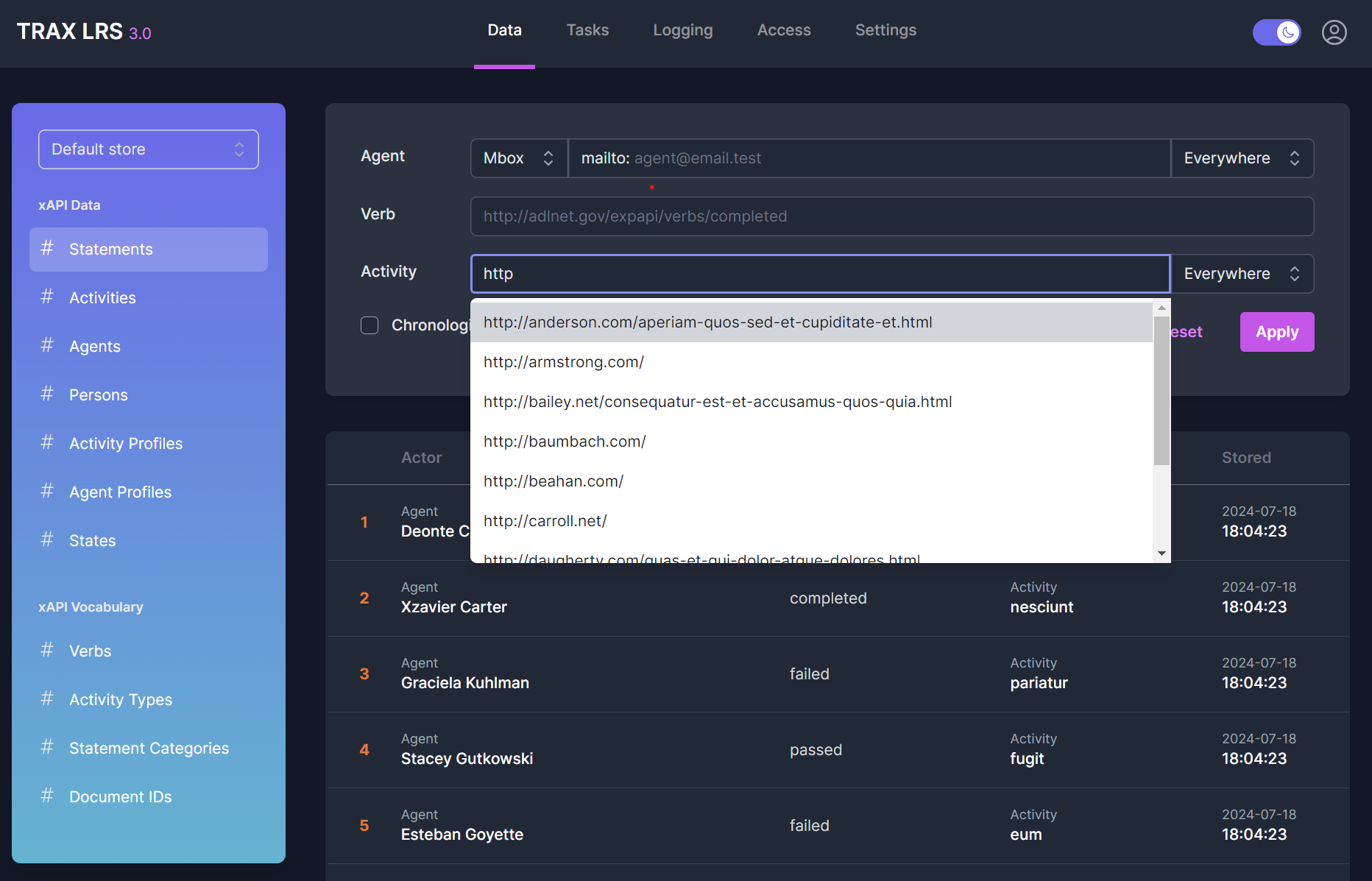Select http://armstrong.com/ suggestion
The width and height of the screenshot is (1372, 881).
[564, 362]
